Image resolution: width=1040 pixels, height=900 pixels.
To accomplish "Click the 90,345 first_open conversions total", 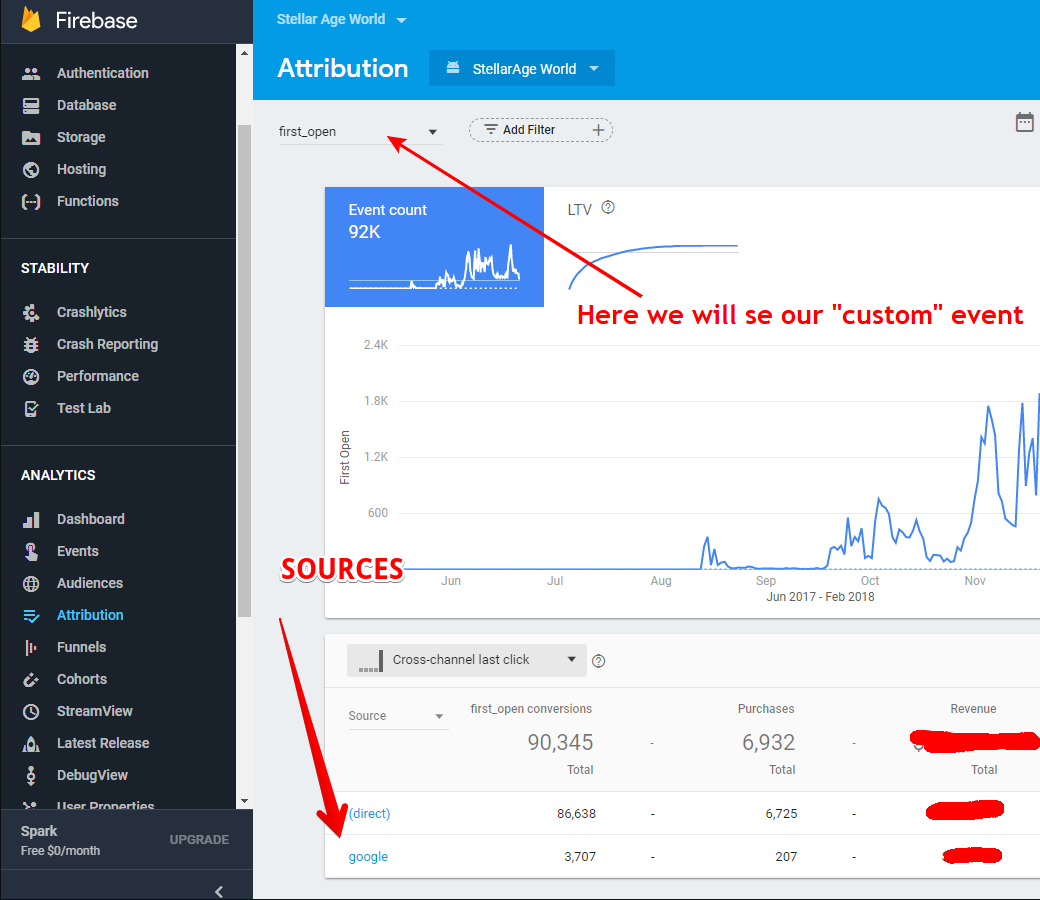I will [560, 742].
